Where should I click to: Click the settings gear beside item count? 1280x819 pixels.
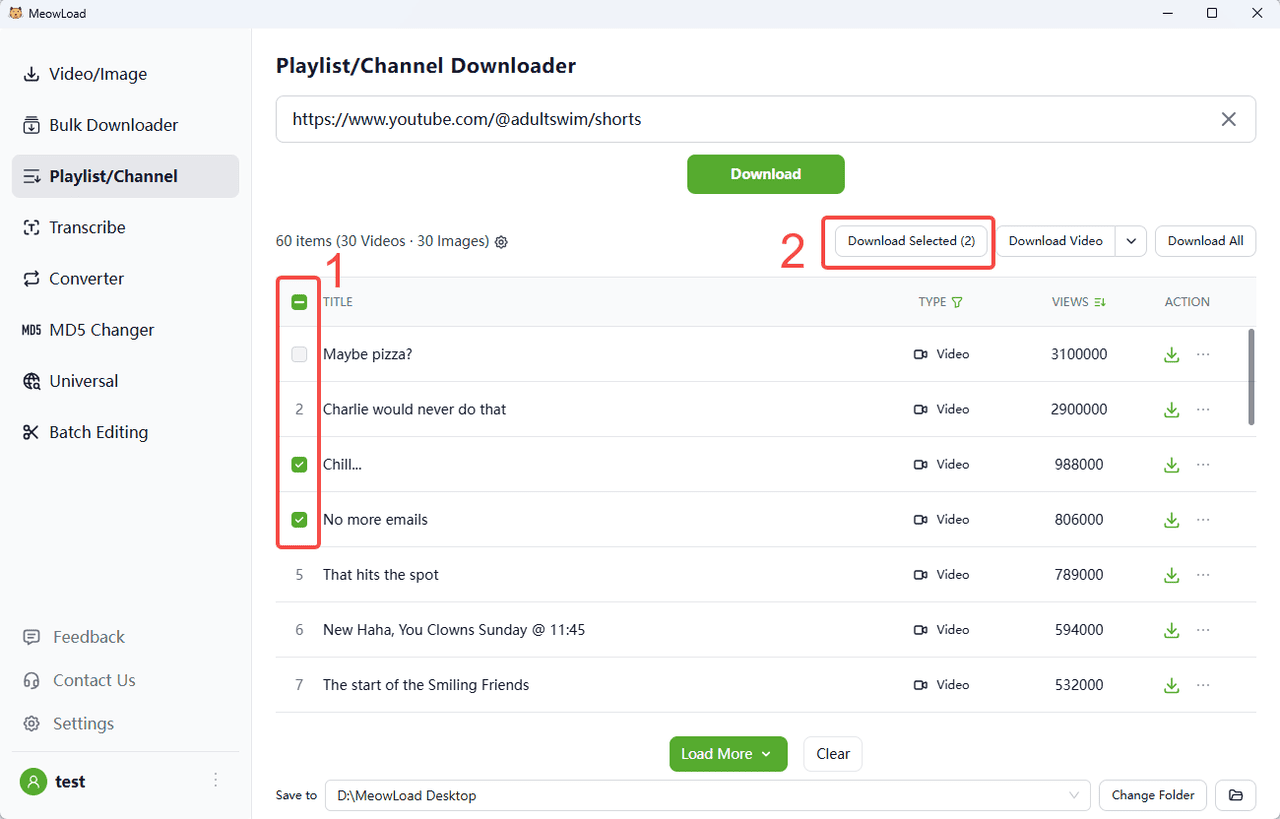click(x=502, y=242)
